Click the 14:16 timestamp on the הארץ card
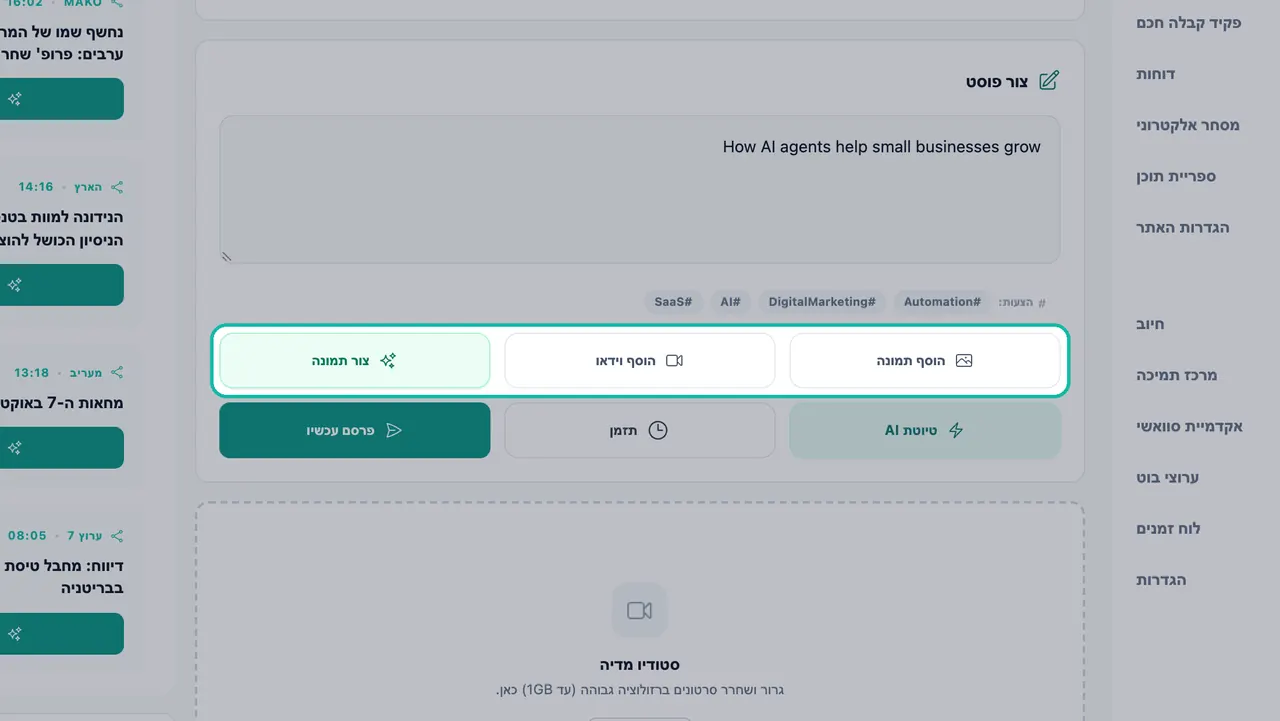The image size is (1280, 721). [36, 187]
